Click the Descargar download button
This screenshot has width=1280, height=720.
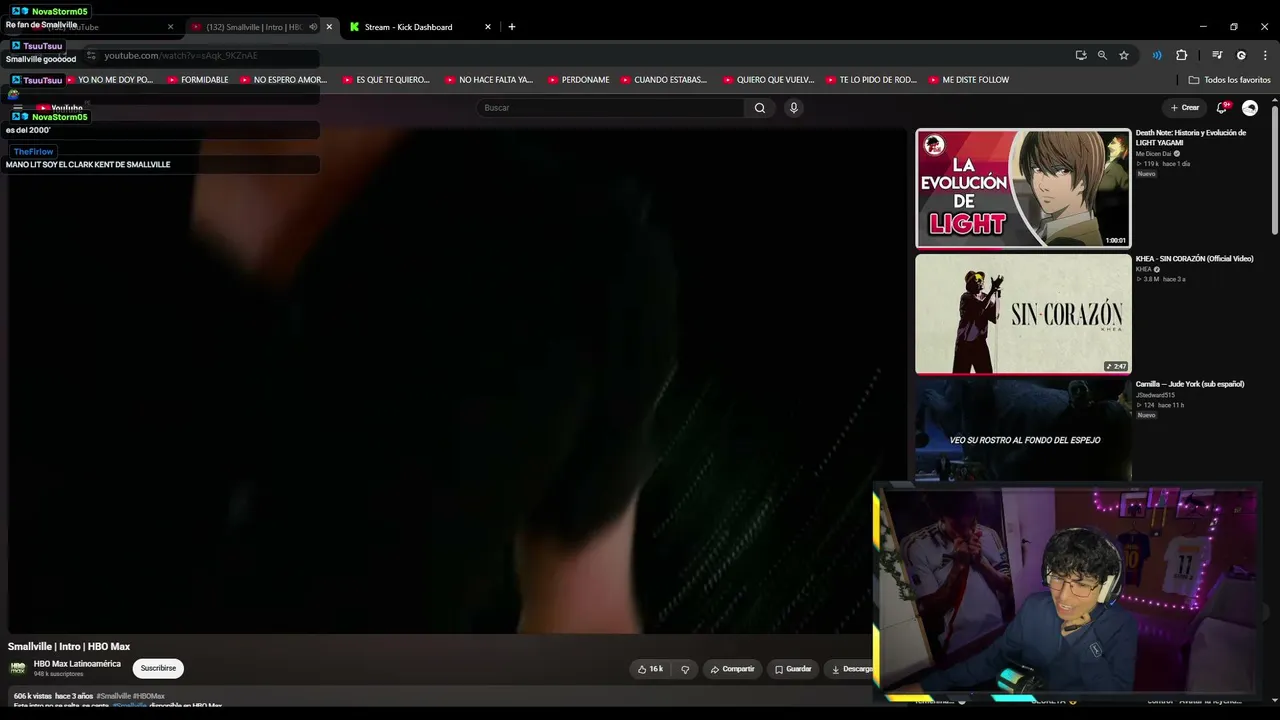[x=850, y=669]
